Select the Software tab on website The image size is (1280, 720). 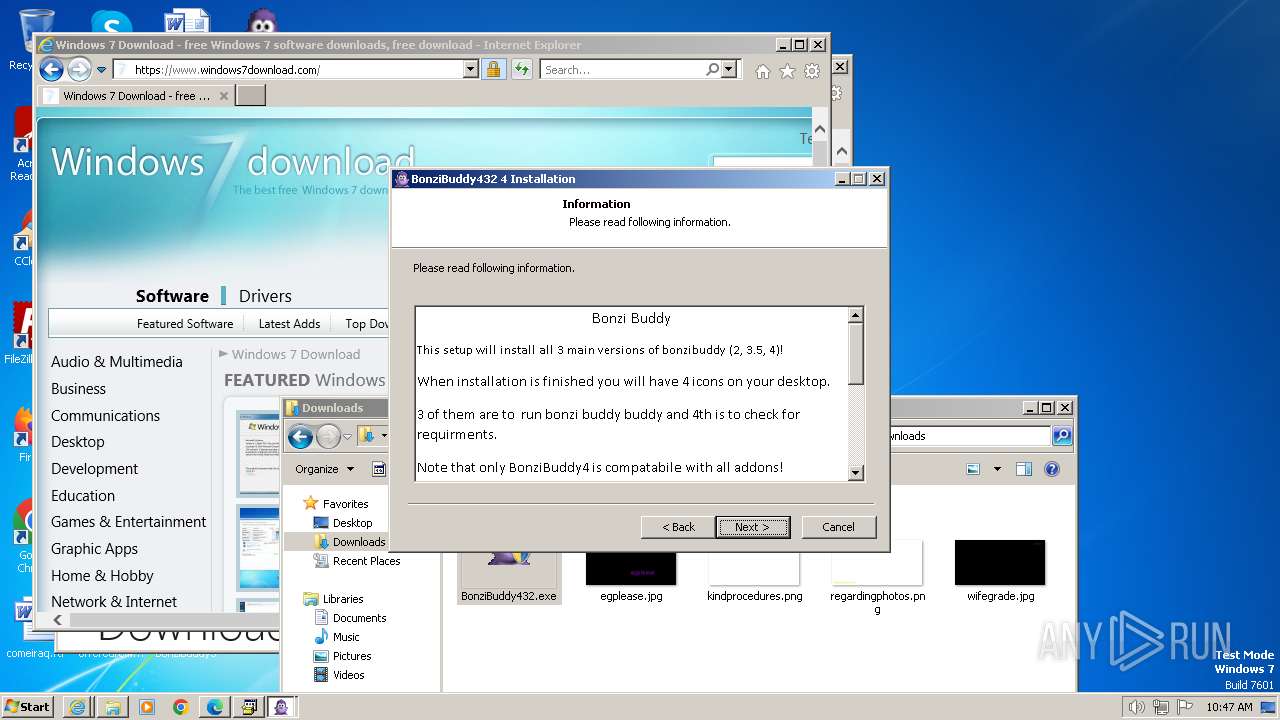tap(172, 296)
